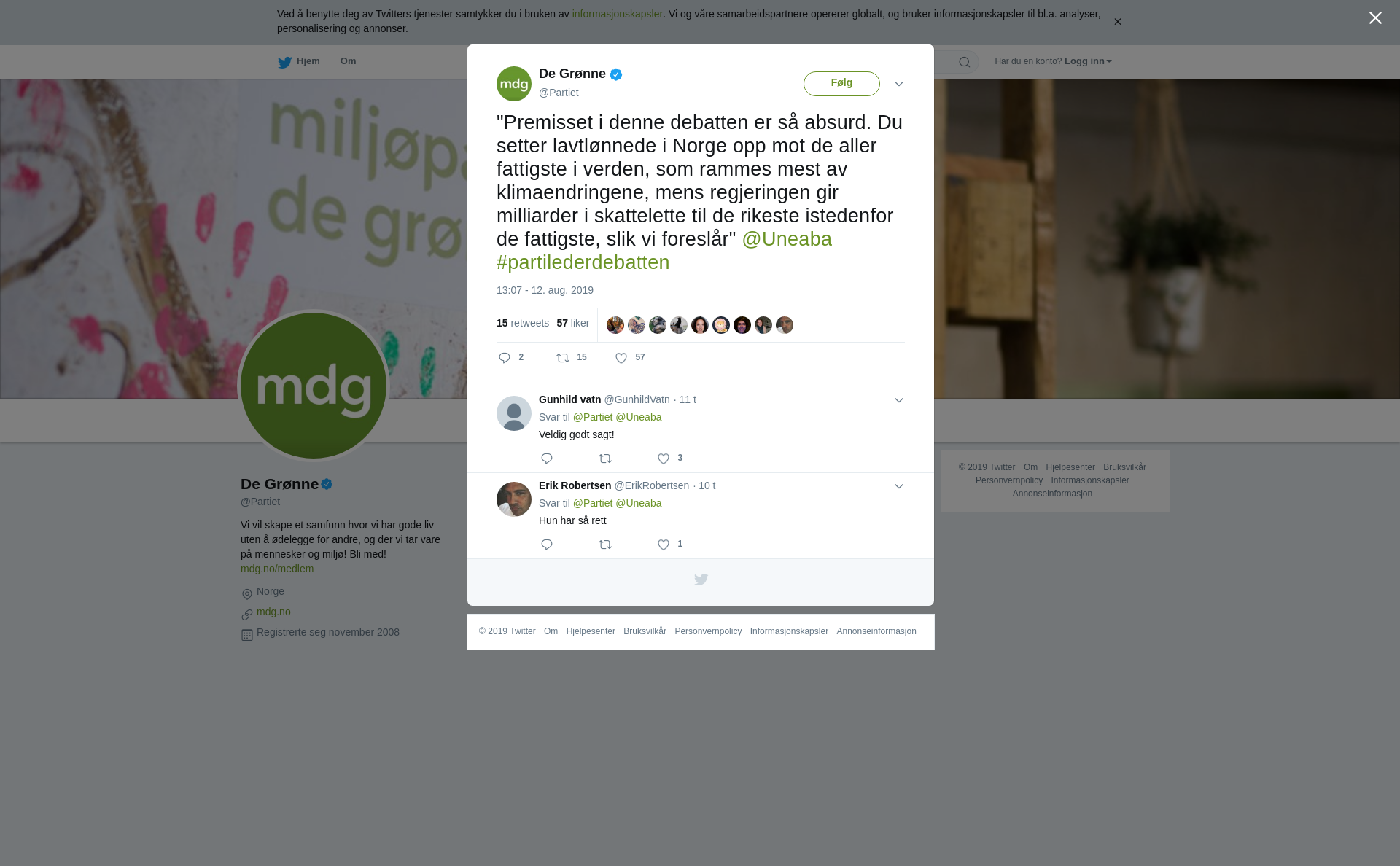Click the first liker's avatar thumbnail
The width and height of the screenshot is (1400, 866).
coord(615,325)
